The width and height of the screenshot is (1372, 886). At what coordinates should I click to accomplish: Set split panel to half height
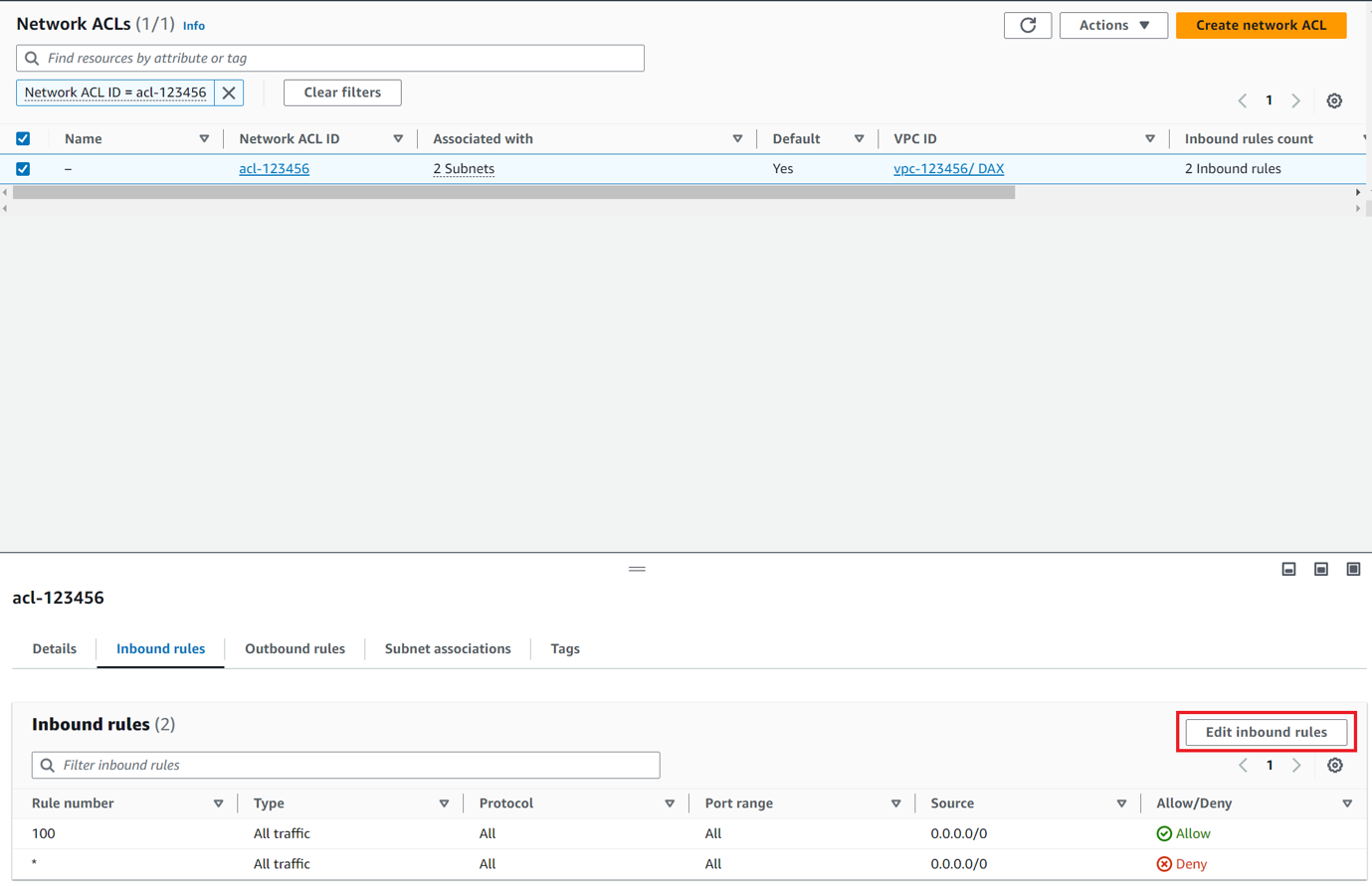pyautogui.click(x=1321, y=569)
